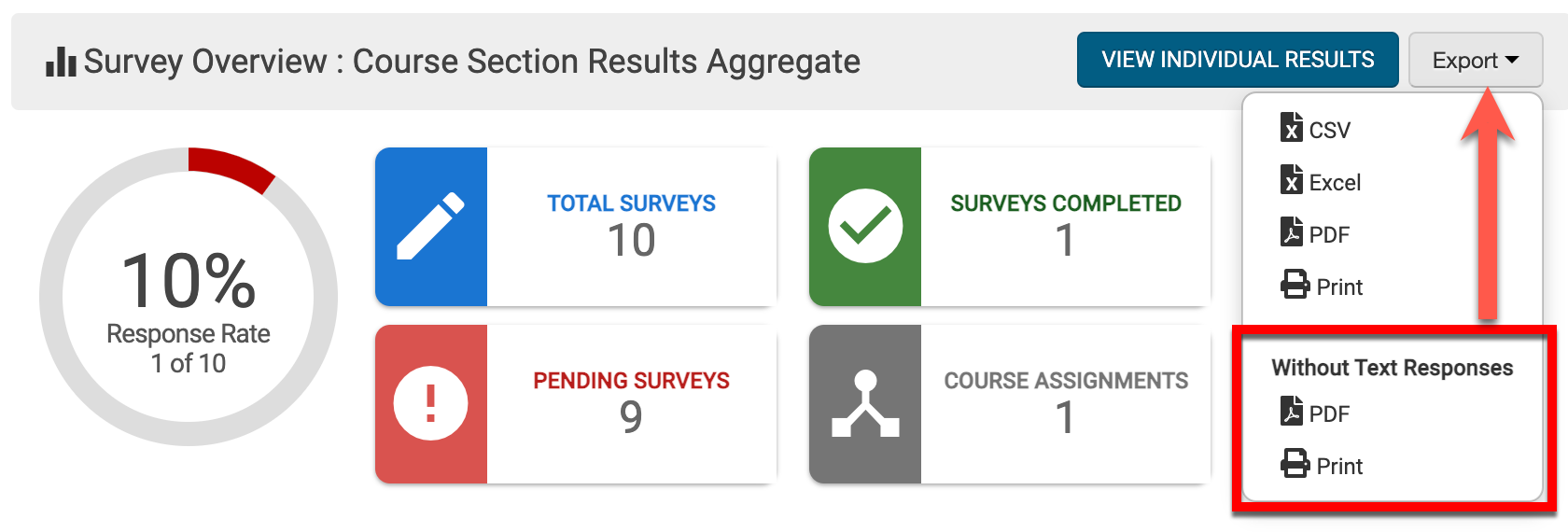
Task: Click the Survey Overview heading text
Action: 471,62
